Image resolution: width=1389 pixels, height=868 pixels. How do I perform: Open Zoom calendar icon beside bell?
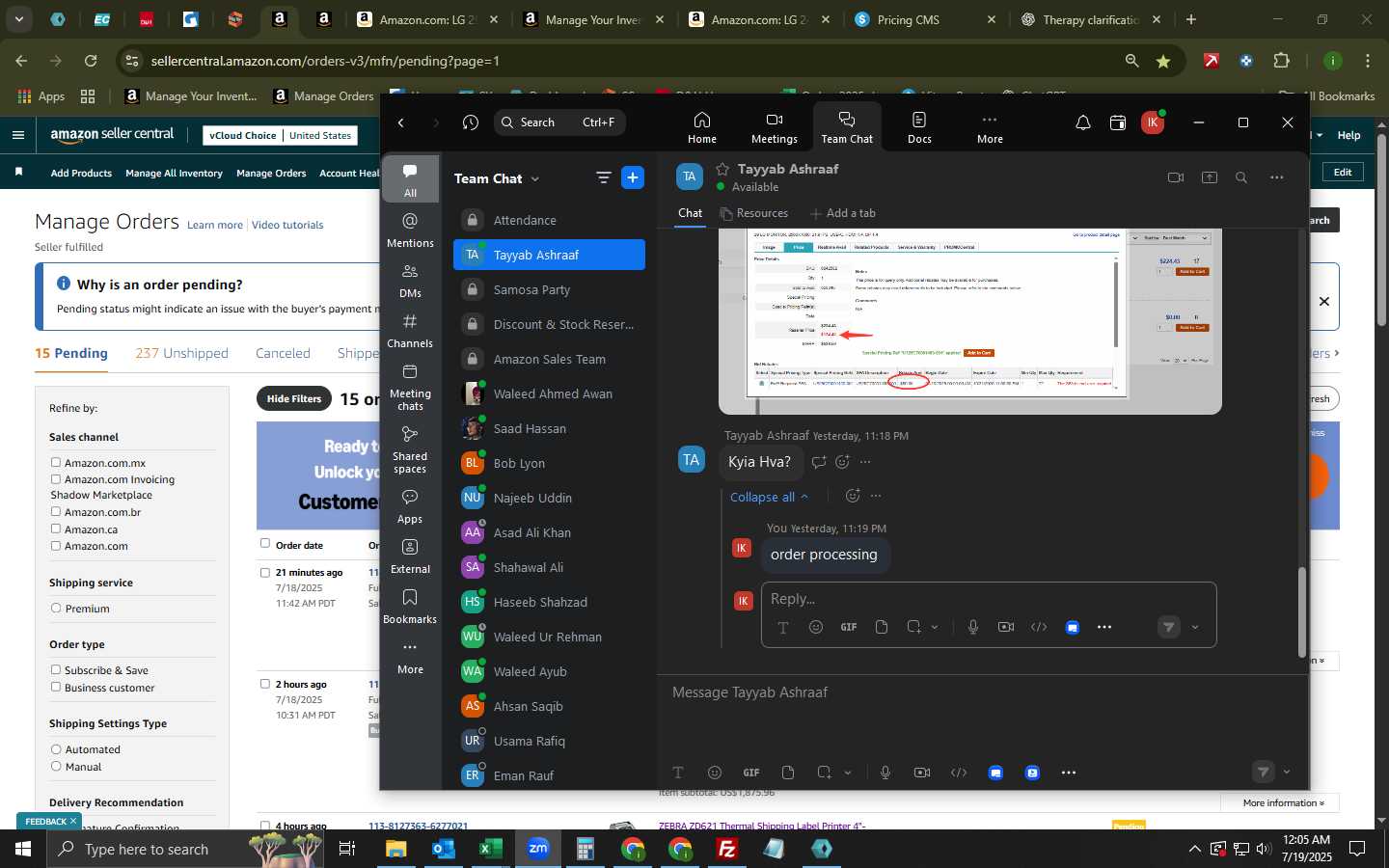(1118, 122)
